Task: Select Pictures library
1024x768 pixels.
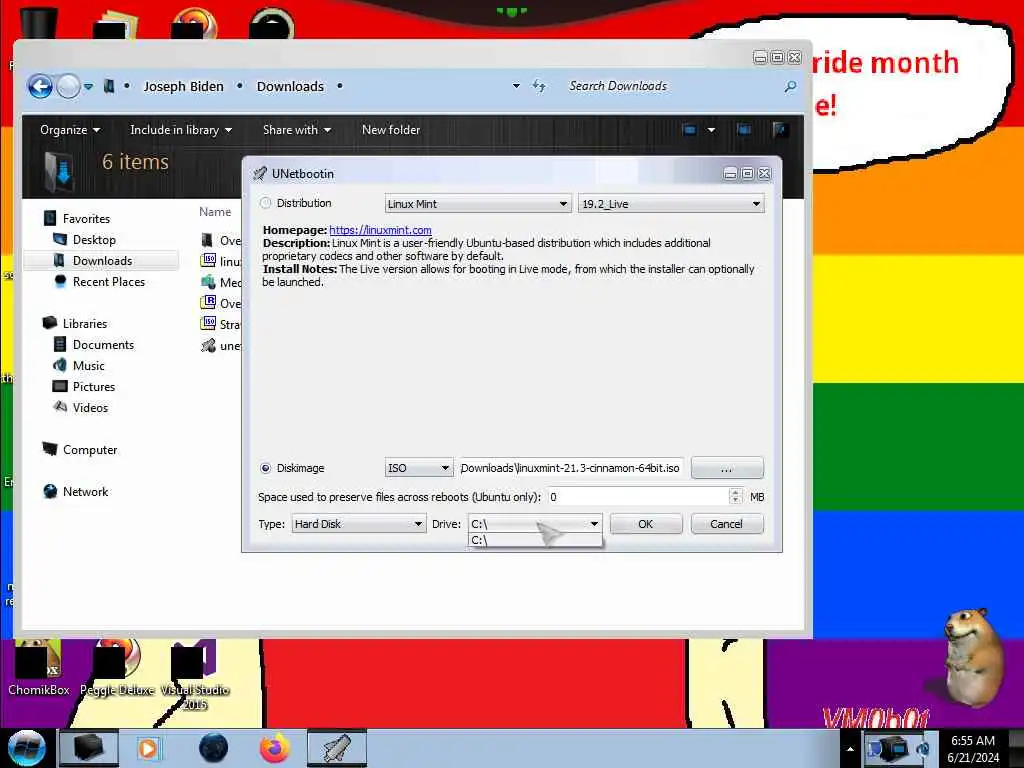Action: [94, 387]
